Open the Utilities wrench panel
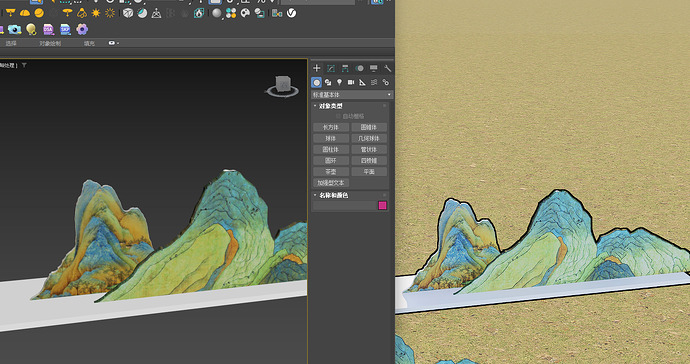690x364 pixels. pyautogui.click(x=387, y=68)
